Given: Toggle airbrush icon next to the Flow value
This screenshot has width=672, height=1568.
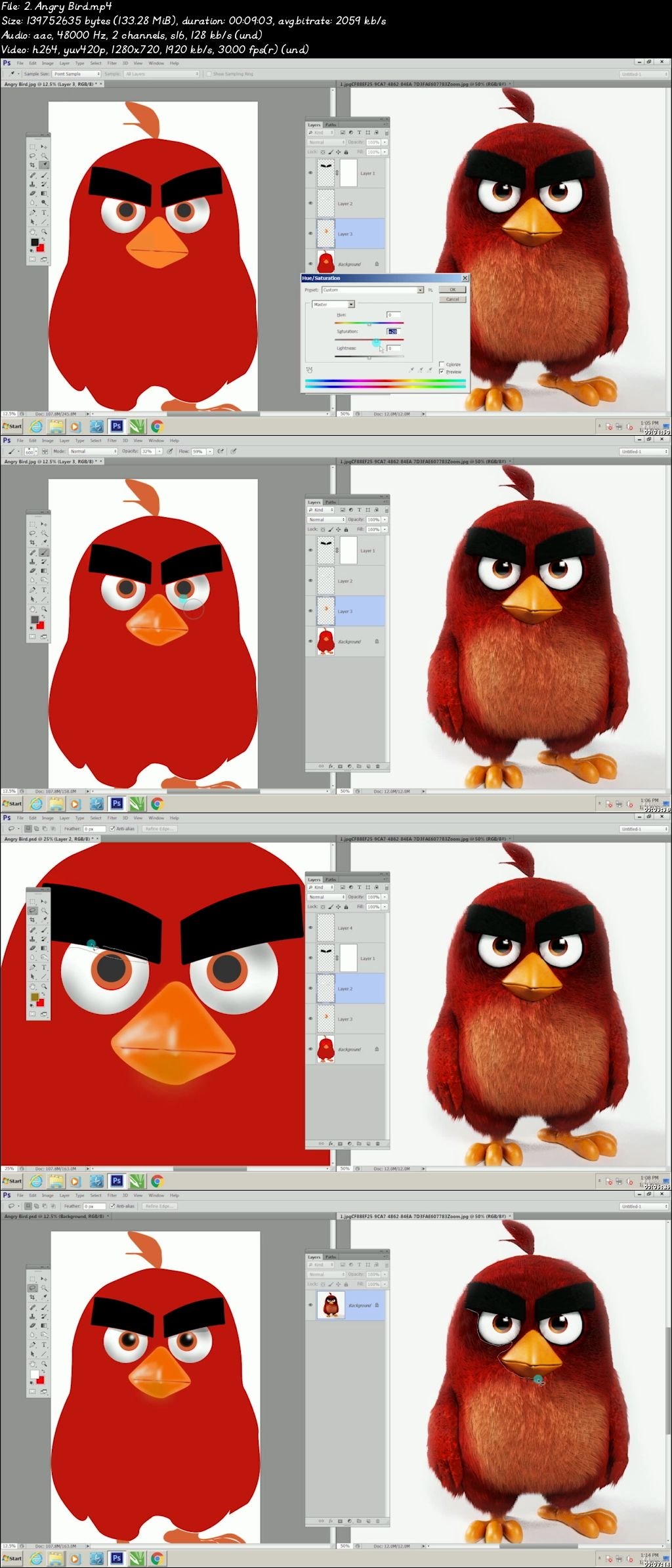Looking at the screenshot, I should point(220,452).
